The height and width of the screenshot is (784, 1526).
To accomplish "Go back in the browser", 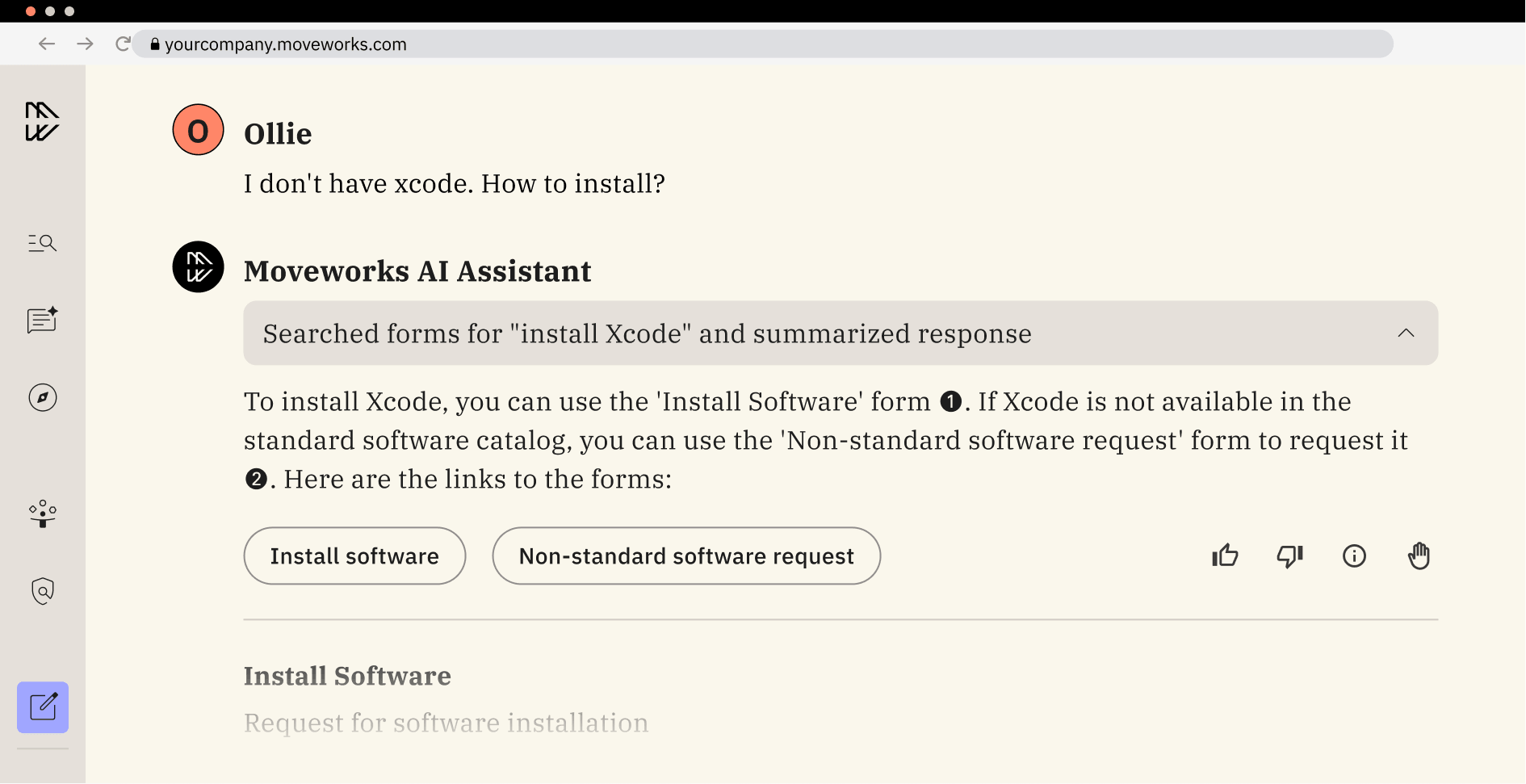I will coord(47,44).
